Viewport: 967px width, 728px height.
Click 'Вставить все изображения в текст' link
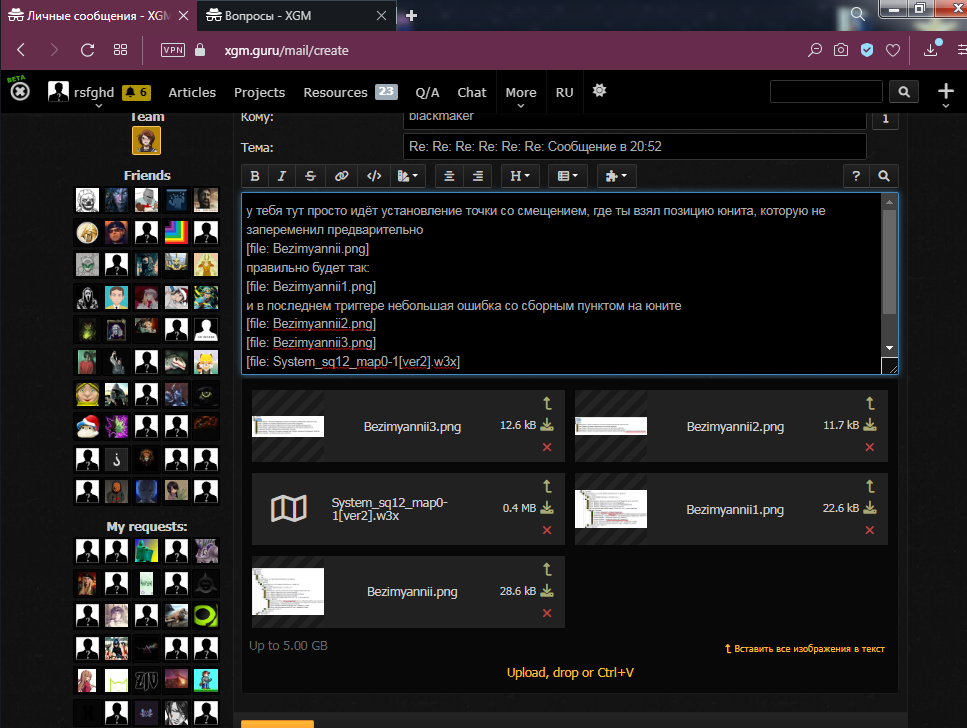(805, 649)
